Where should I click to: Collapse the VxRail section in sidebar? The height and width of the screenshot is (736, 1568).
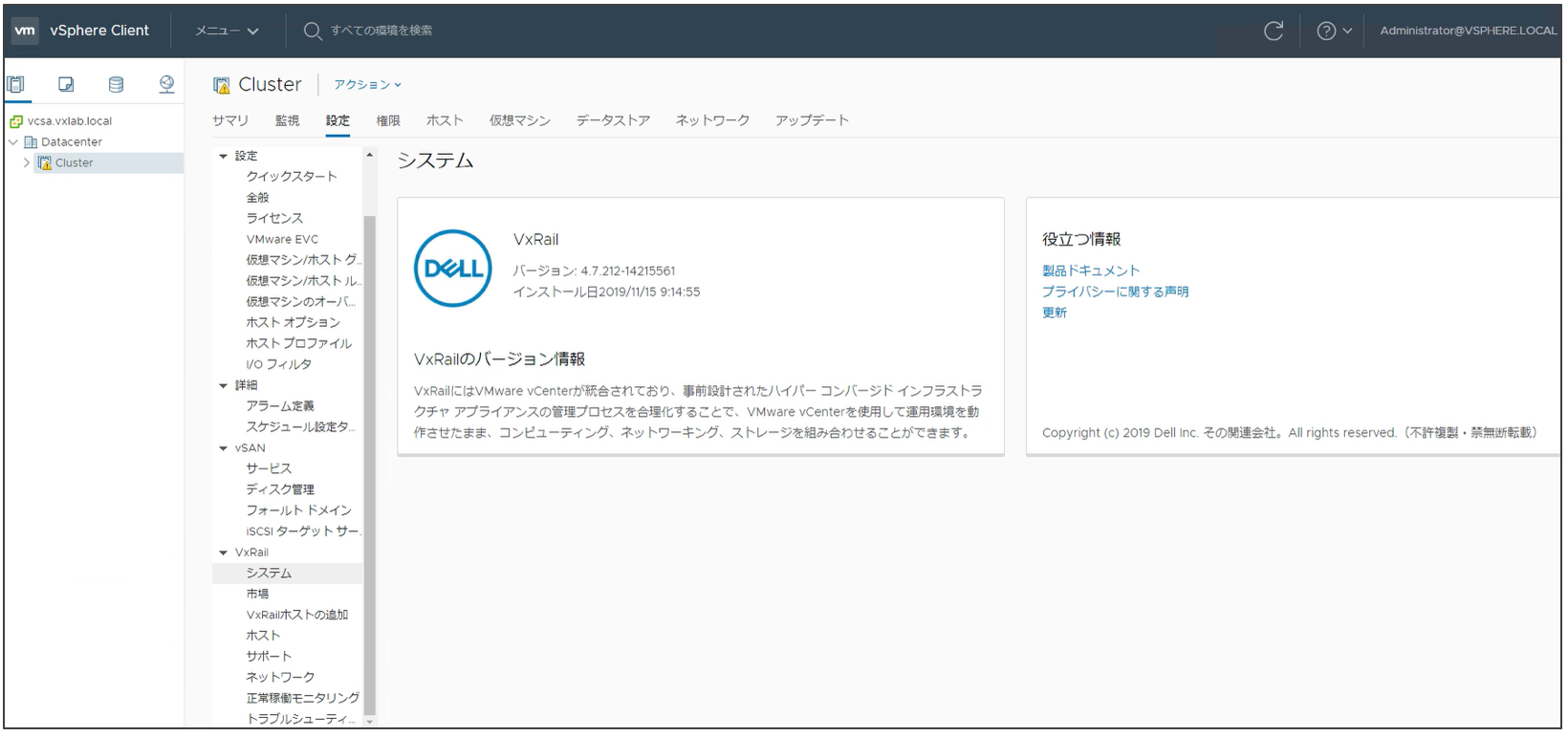(x=224, y=552)
